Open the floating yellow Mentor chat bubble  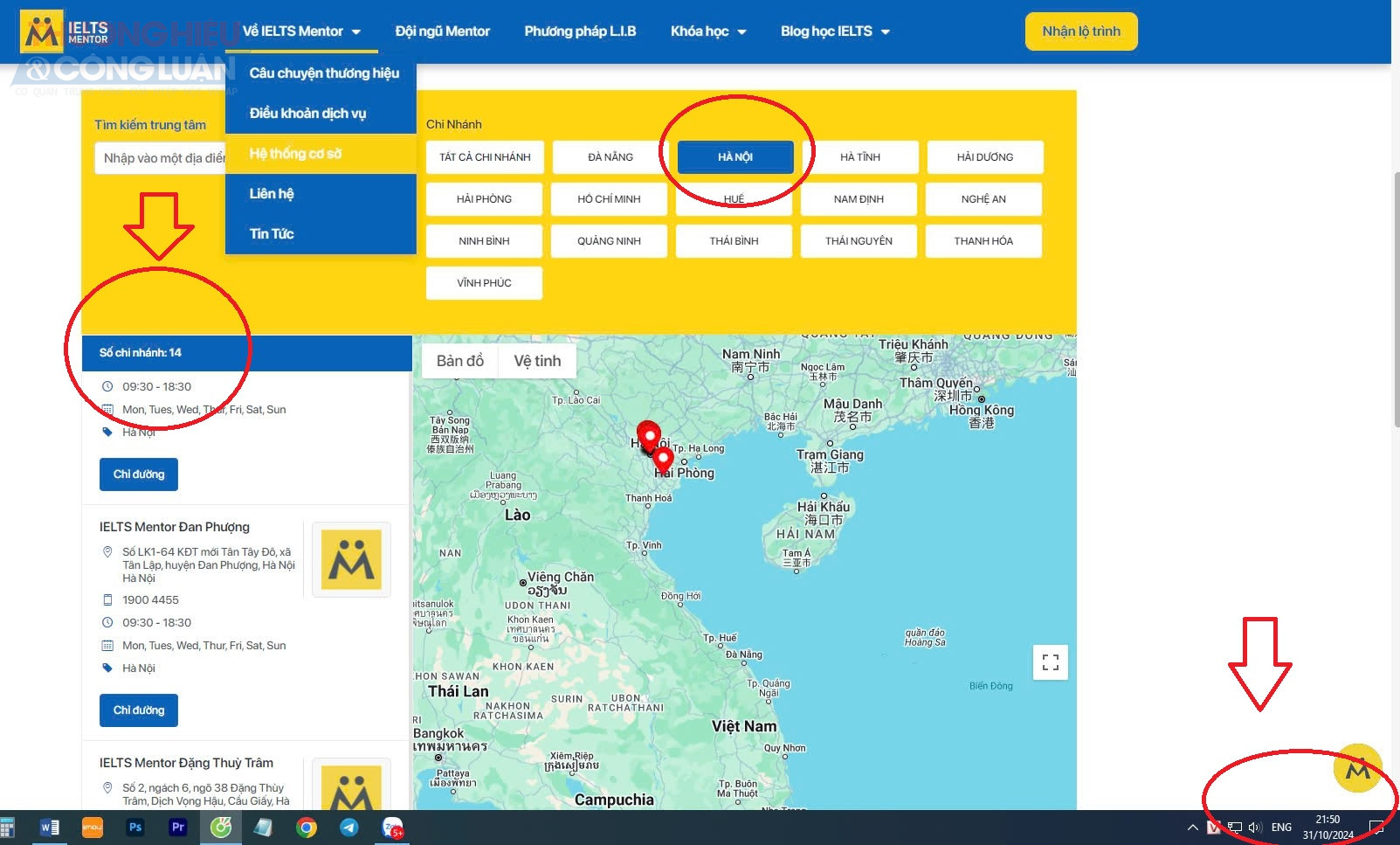[x=1357, y=768]
